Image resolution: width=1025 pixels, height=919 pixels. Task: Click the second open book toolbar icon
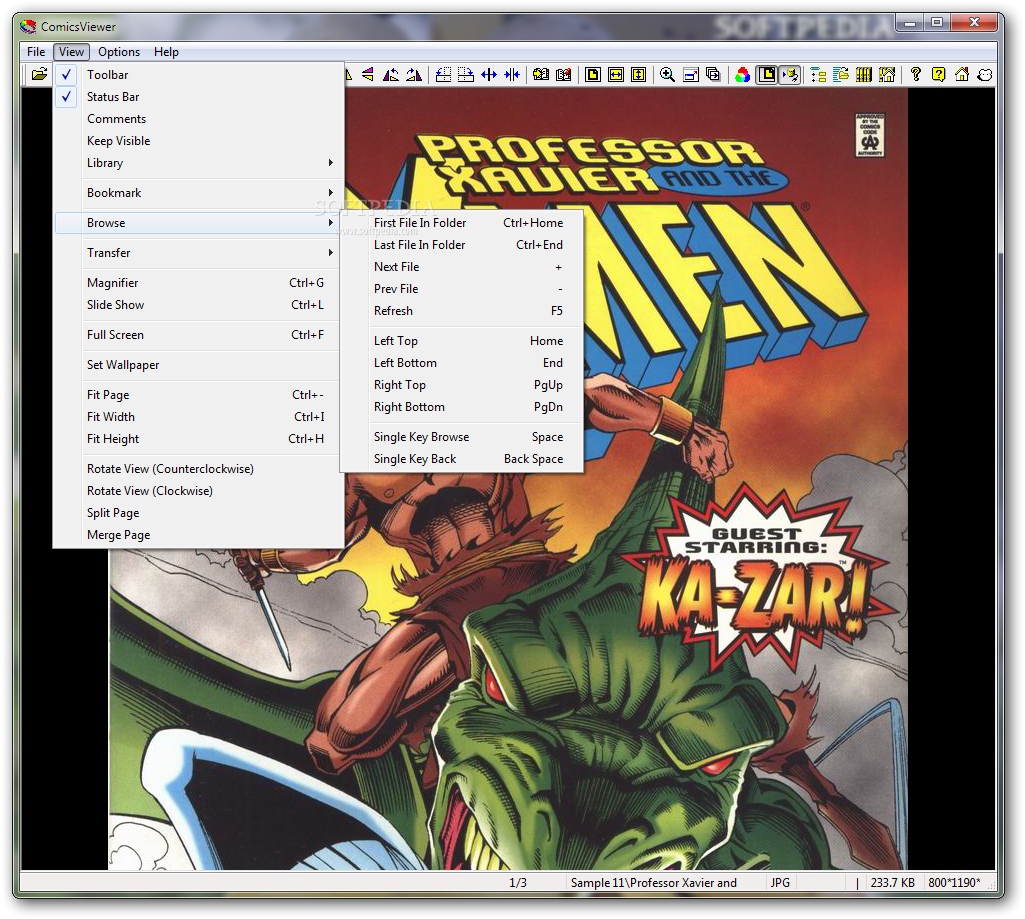coord(563,75)
